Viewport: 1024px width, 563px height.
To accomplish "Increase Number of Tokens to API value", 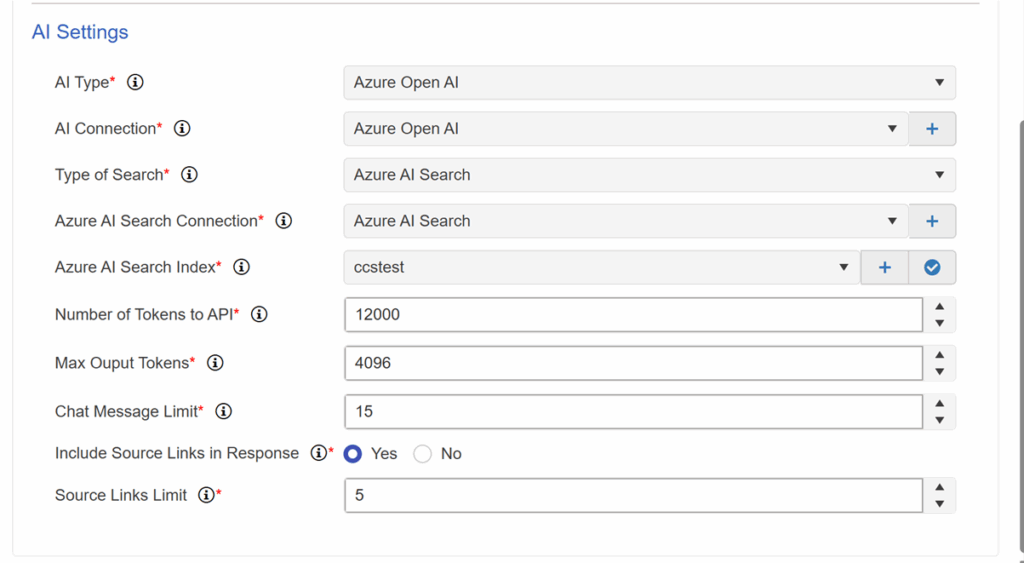I will click(x=940, y=306).
